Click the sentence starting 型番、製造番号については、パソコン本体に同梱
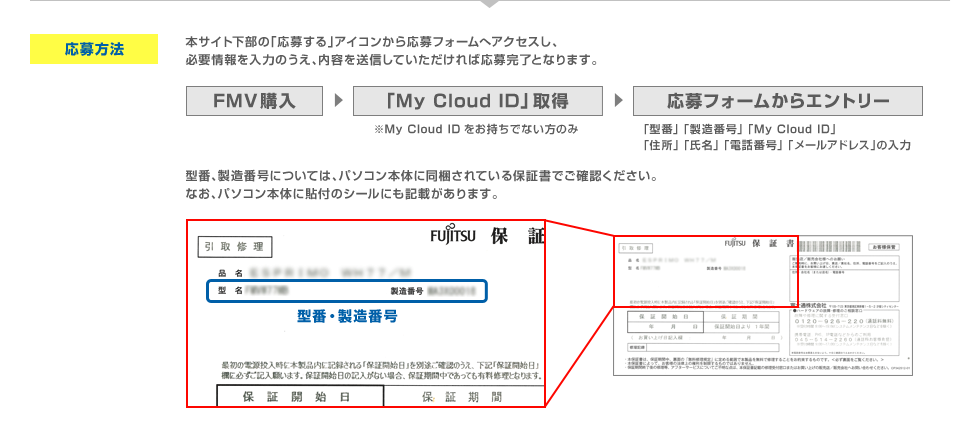 pos(422,176)
